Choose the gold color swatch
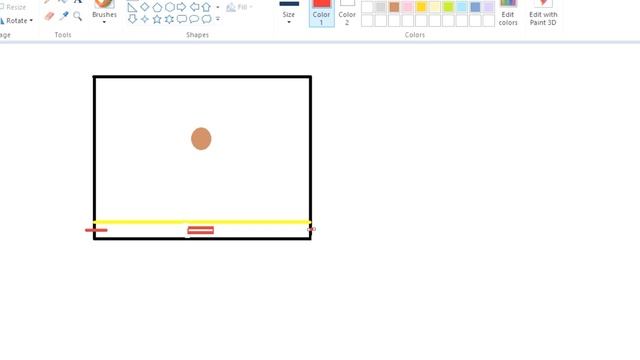This screenshot has height=360, width=640. click(x=421, y=7)
